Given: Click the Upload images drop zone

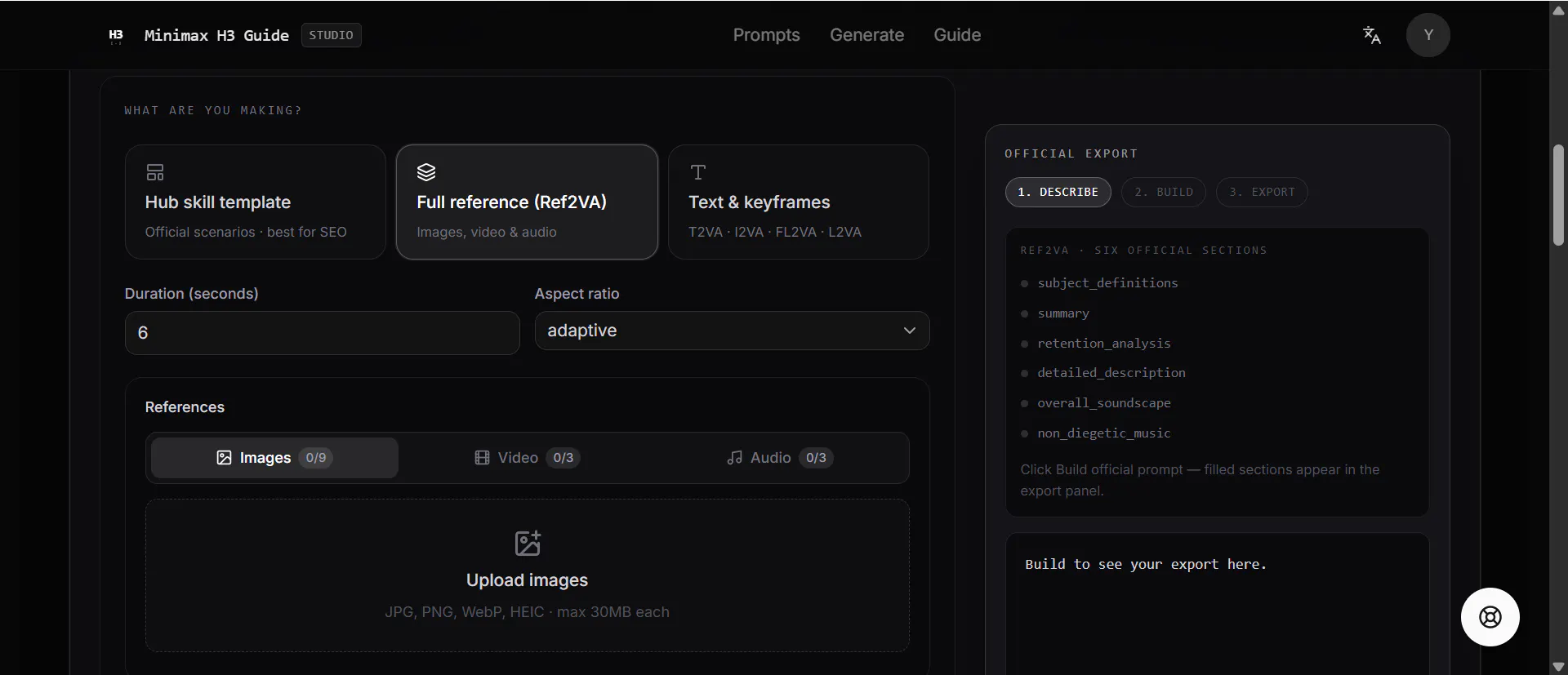Looking at the screenshot, I should [x=528, y=575].
